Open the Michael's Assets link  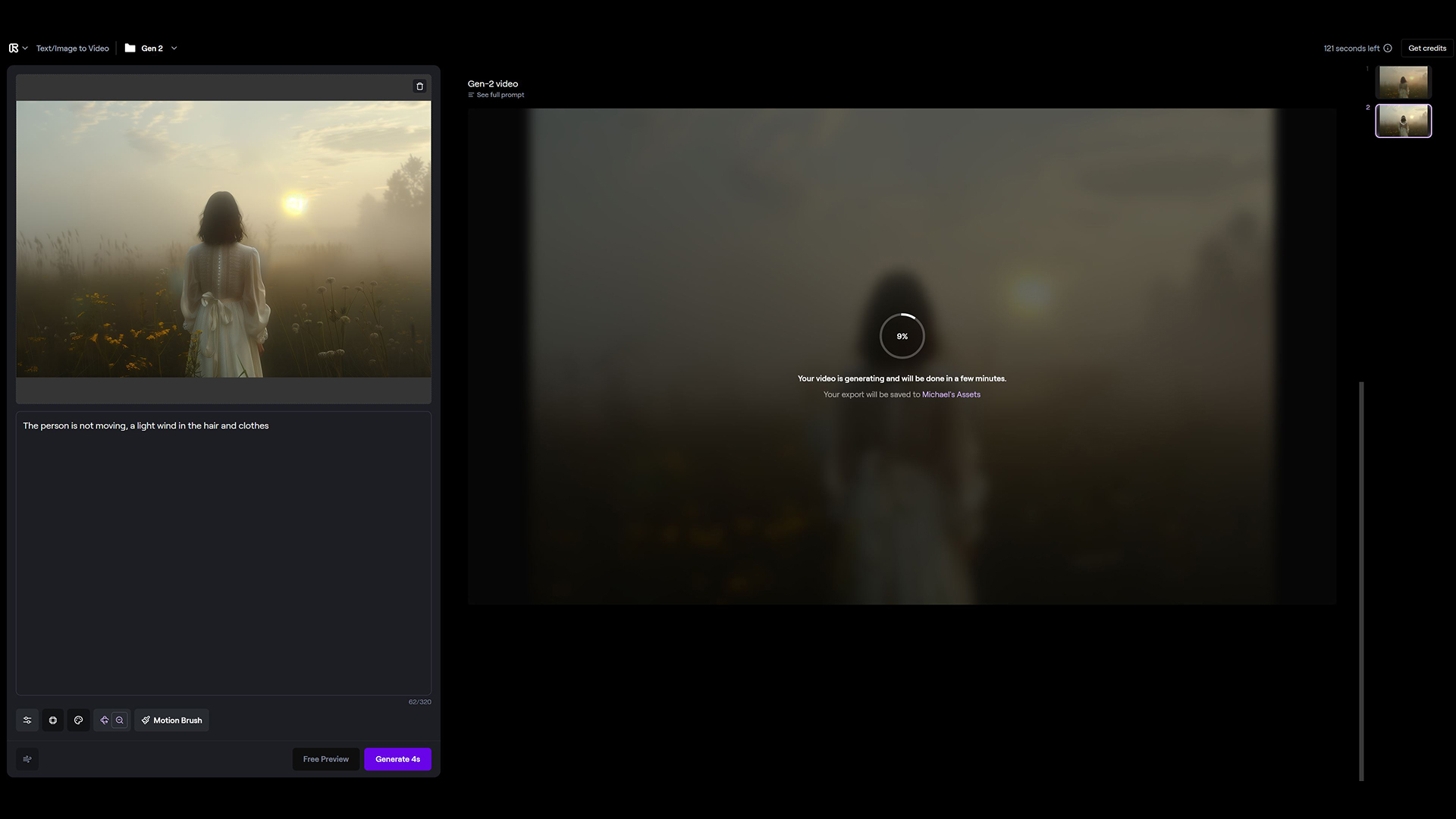pyautogui.click(x=951, y=394)
